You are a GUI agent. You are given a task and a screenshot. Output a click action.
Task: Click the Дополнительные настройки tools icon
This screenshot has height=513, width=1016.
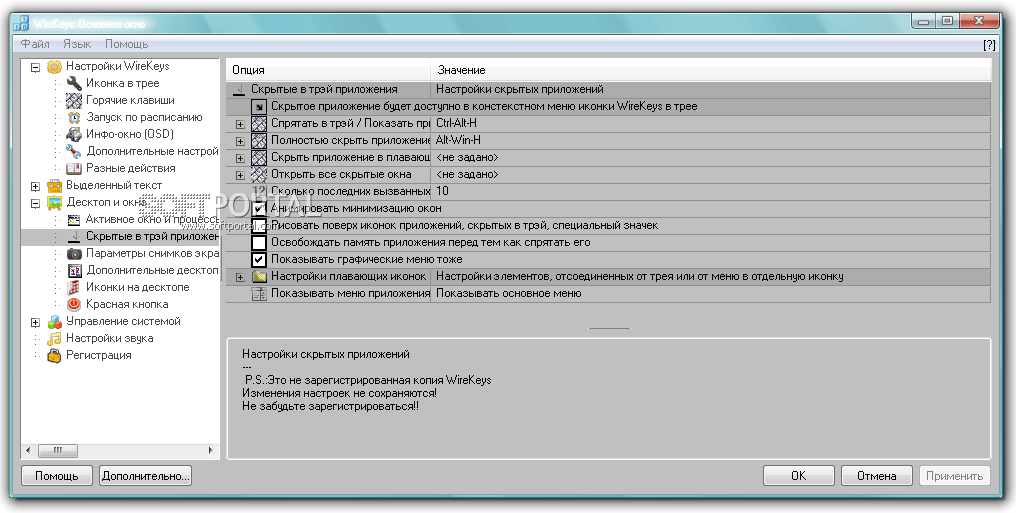[75, 151]
